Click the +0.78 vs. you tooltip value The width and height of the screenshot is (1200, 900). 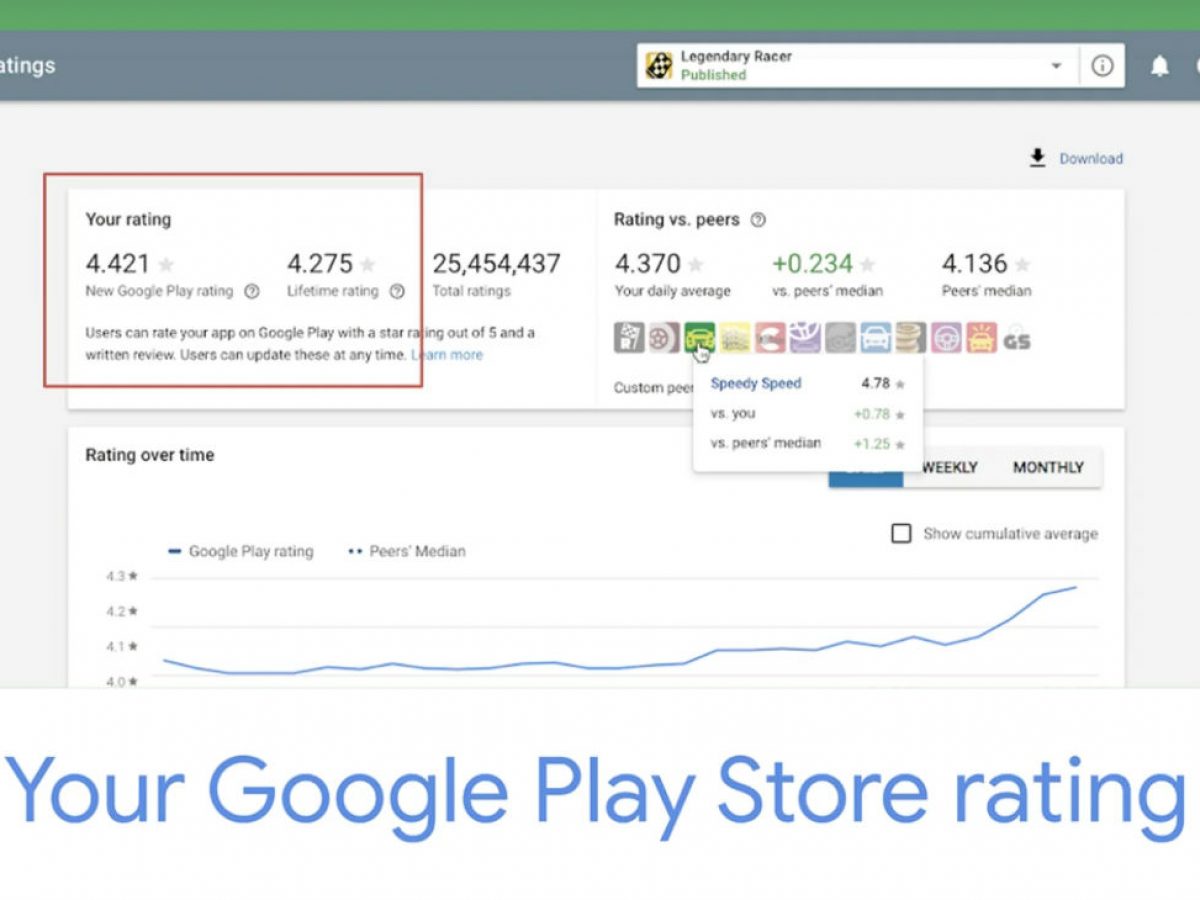coord(871,414)
